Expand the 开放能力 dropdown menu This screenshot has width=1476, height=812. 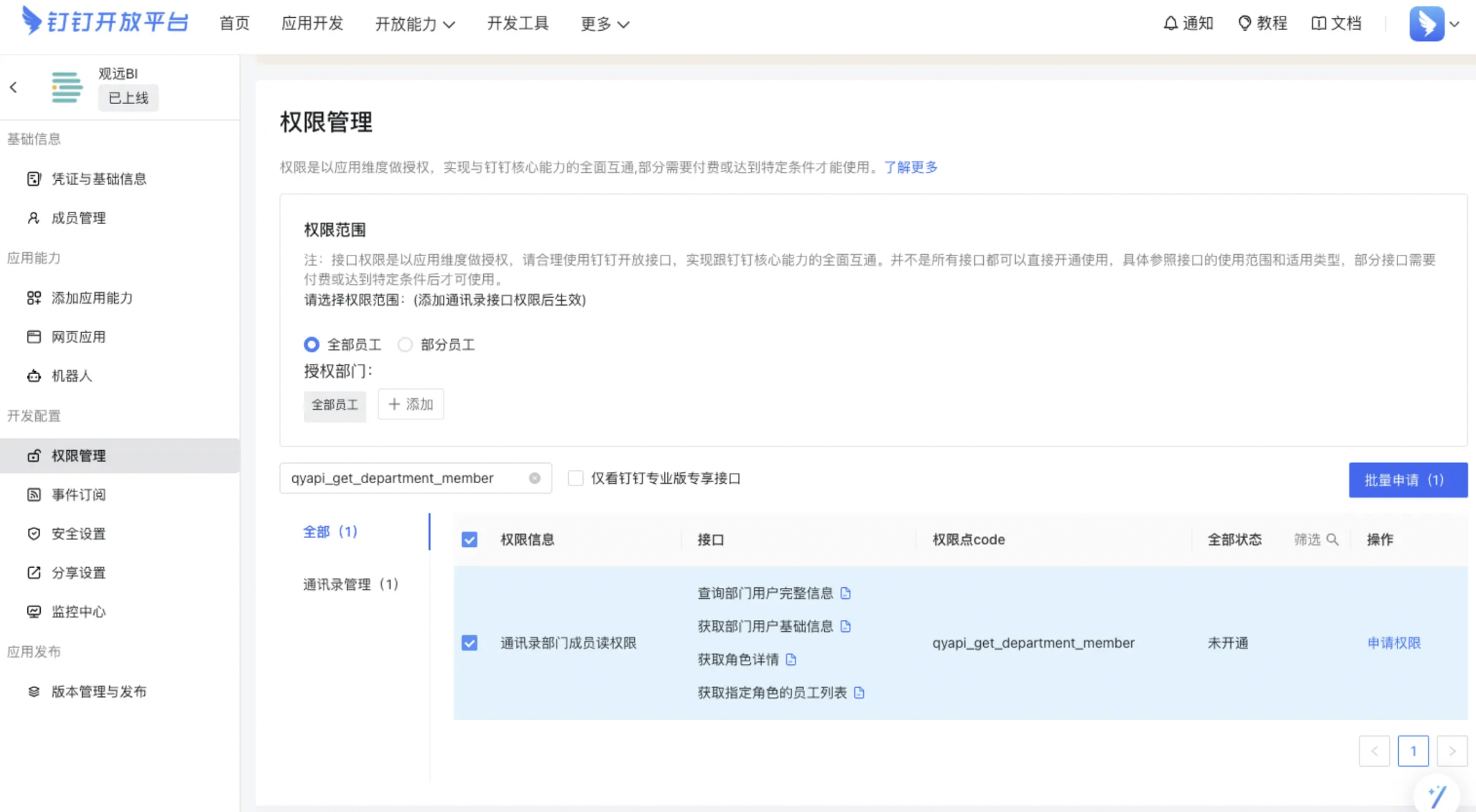(x=414, y=24)
